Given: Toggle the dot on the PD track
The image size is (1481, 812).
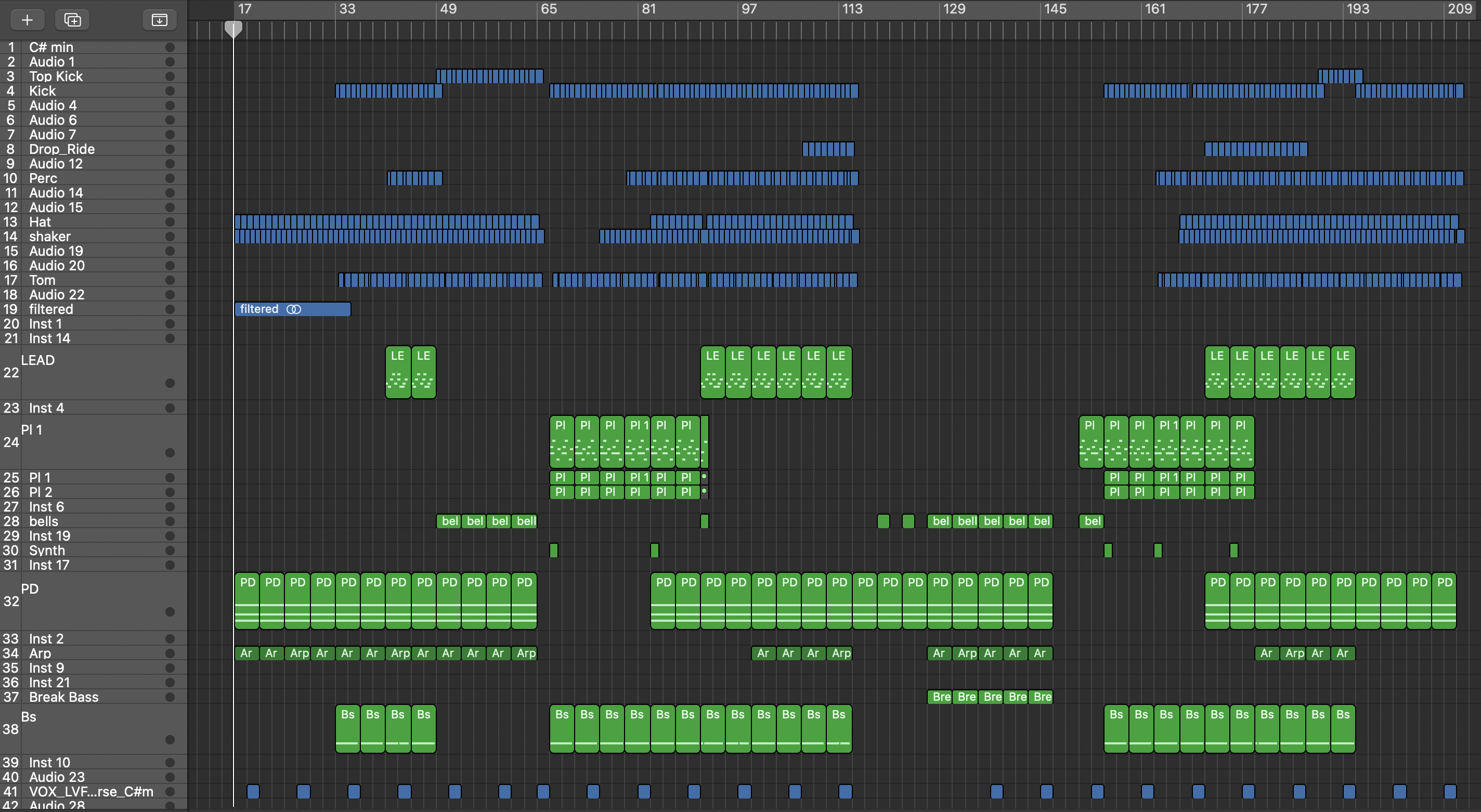Looking at the screenshot, I should point(170,612).
